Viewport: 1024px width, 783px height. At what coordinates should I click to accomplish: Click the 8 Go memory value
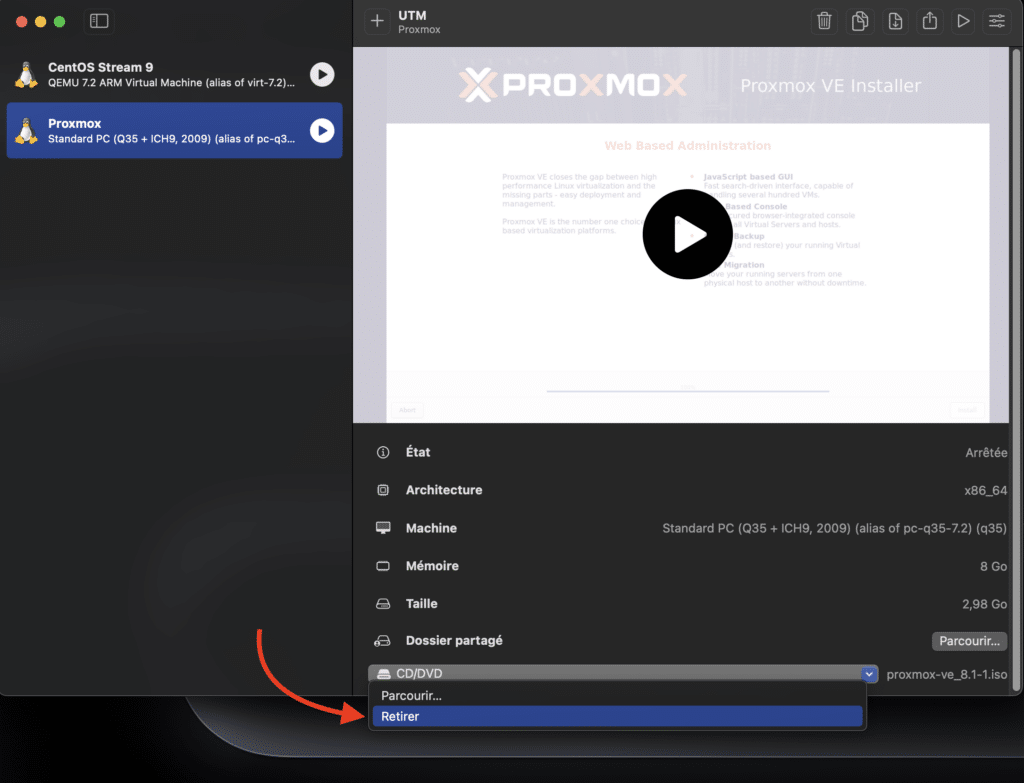pos(993,566)
